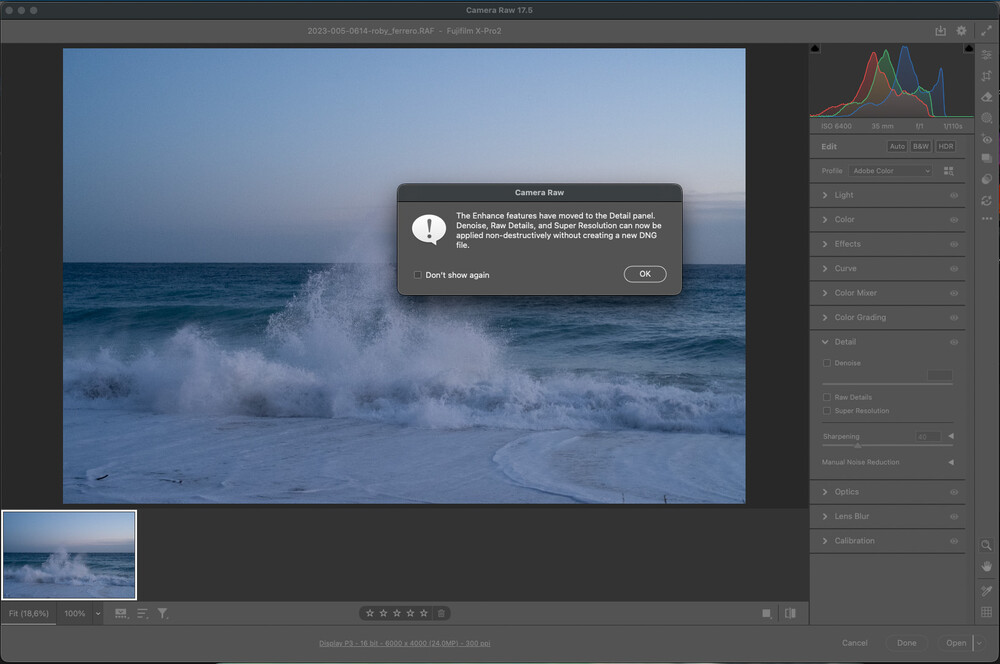Select the Healing eraser tool
This screenshot has width=1000, height=664.
[987, 97]
